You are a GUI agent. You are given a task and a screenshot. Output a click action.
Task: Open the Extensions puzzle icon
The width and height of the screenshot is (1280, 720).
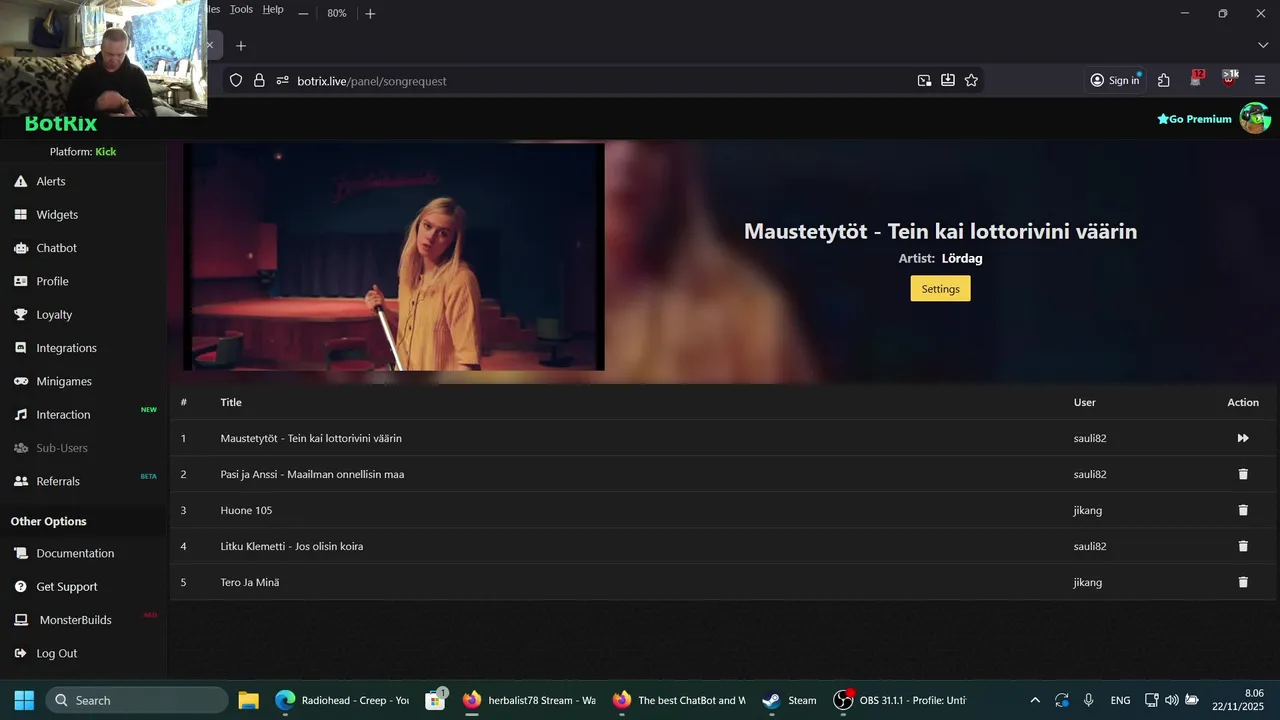tap(1164, 80)
